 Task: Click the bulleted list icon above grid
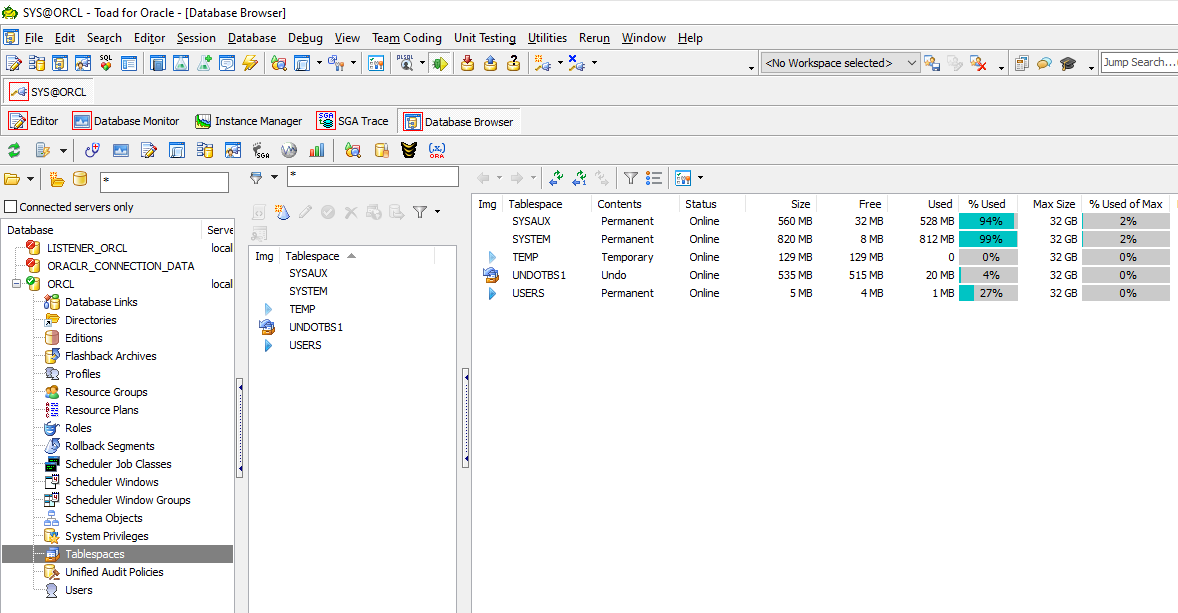click(x=654, y=178)
